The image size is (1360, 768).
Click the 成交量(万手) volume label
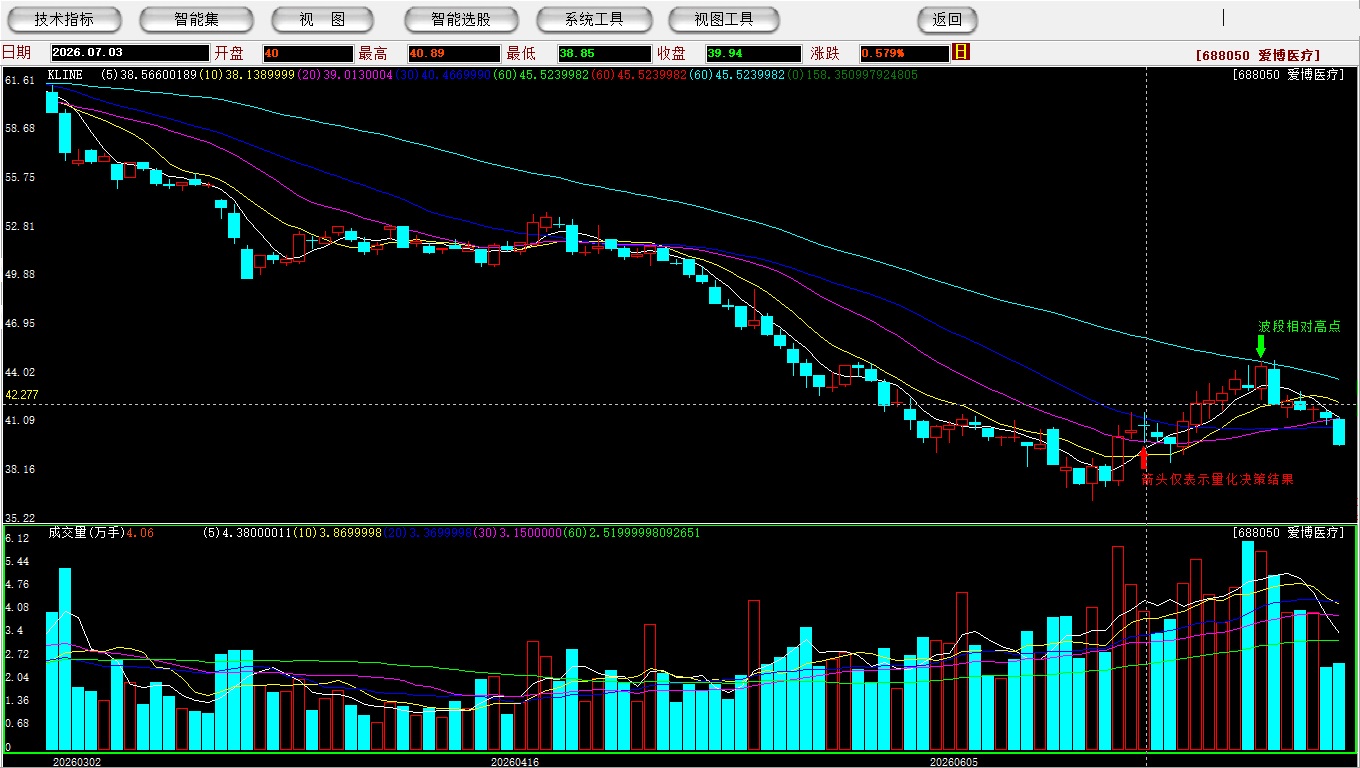(86, 533)
